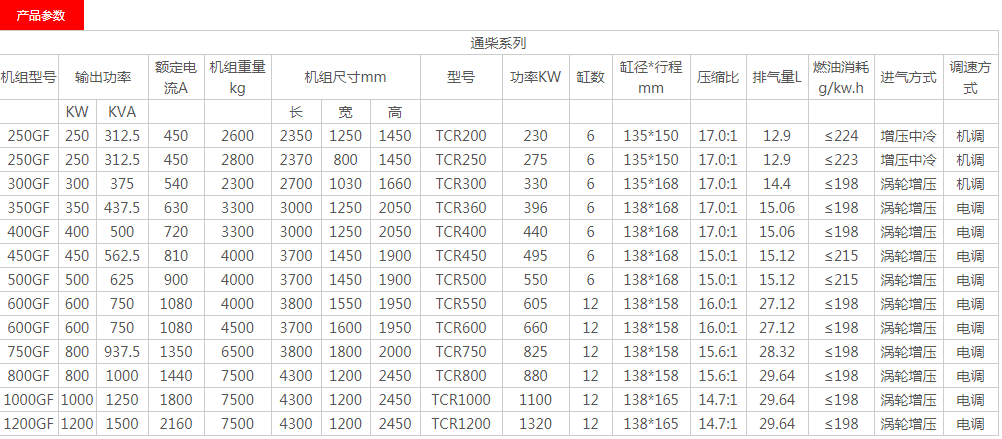Select the 宽 sub-header cell

346,112
